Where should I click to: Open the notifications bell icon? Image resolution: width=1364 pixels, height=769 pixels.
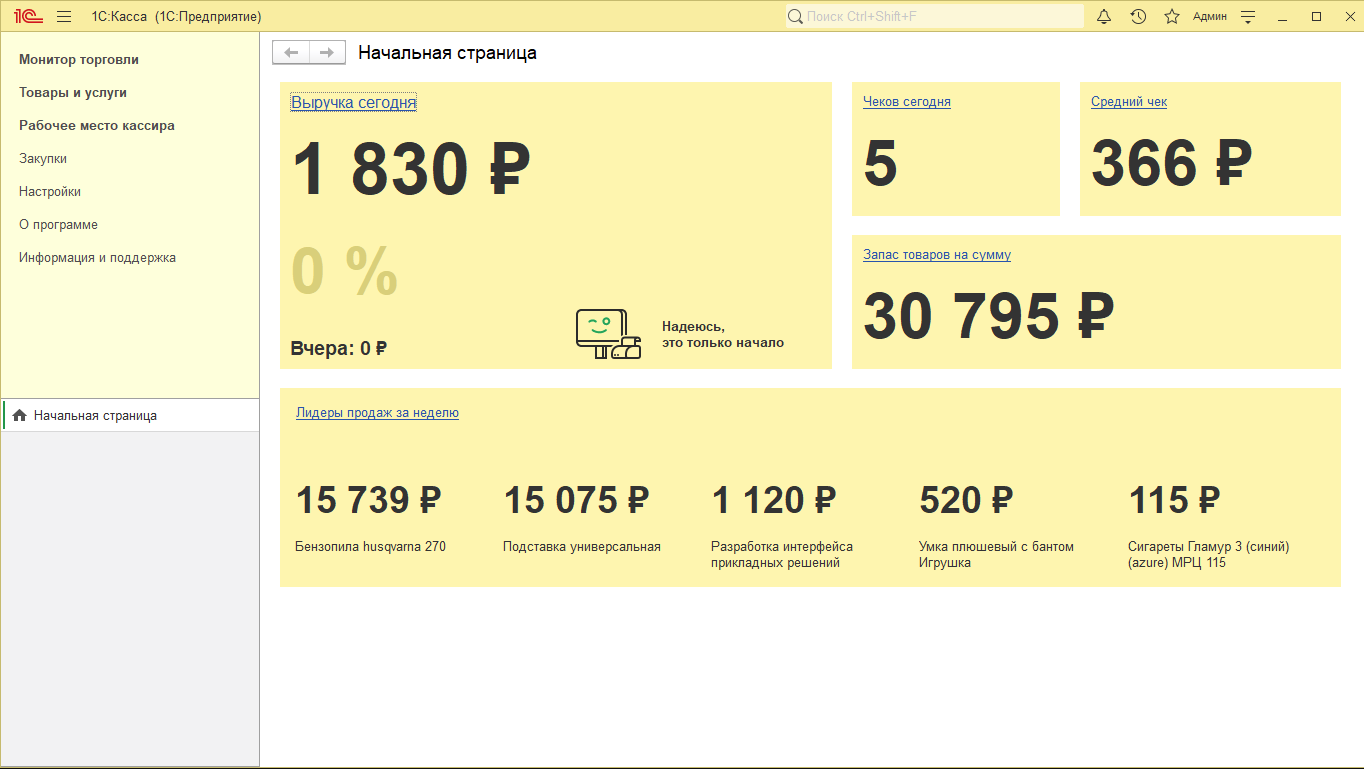tap(1103, 16)
